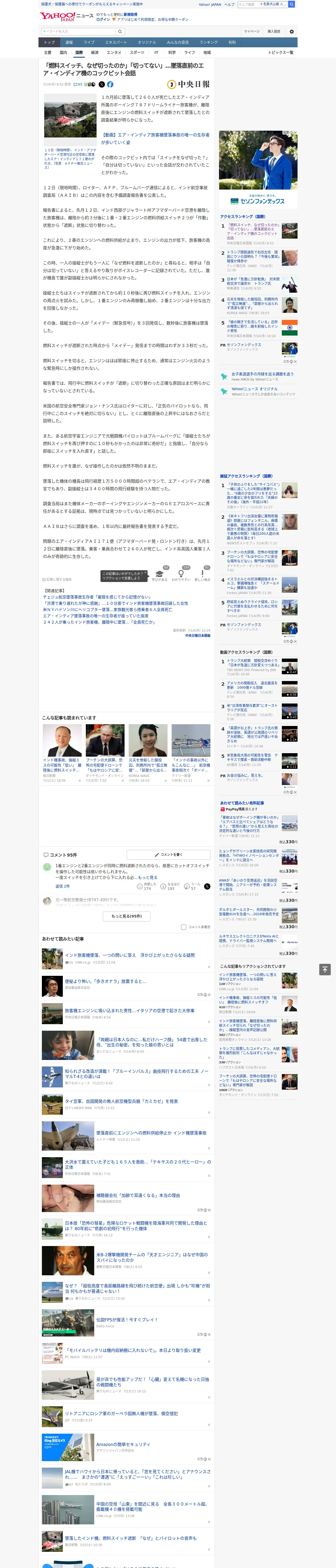Share the first comment on X
Image resolution: width=336 pixels, height=1568 pixels.
point(207,886)
